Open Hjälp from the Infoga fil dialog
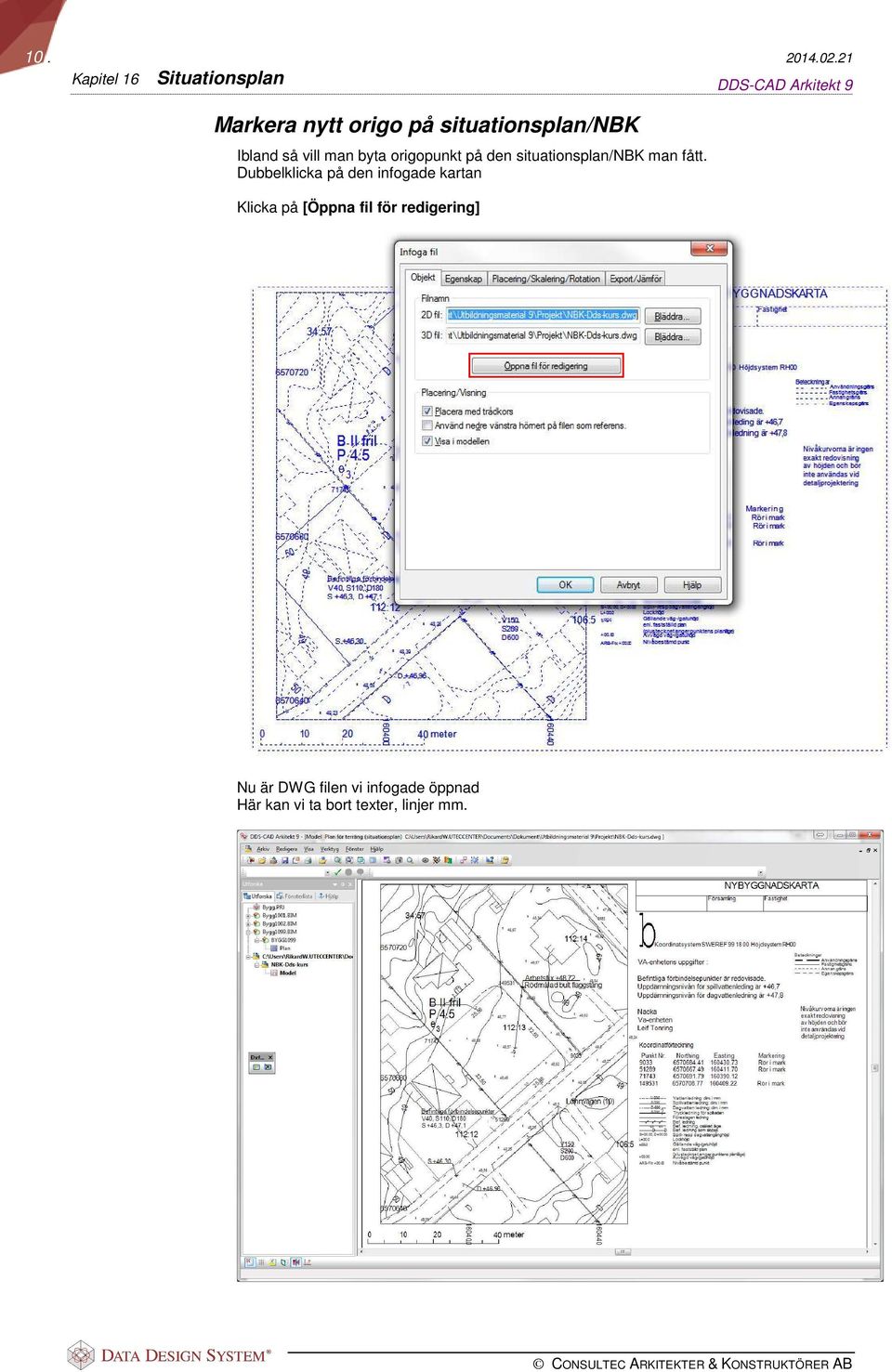 click(x=692, y=585)
